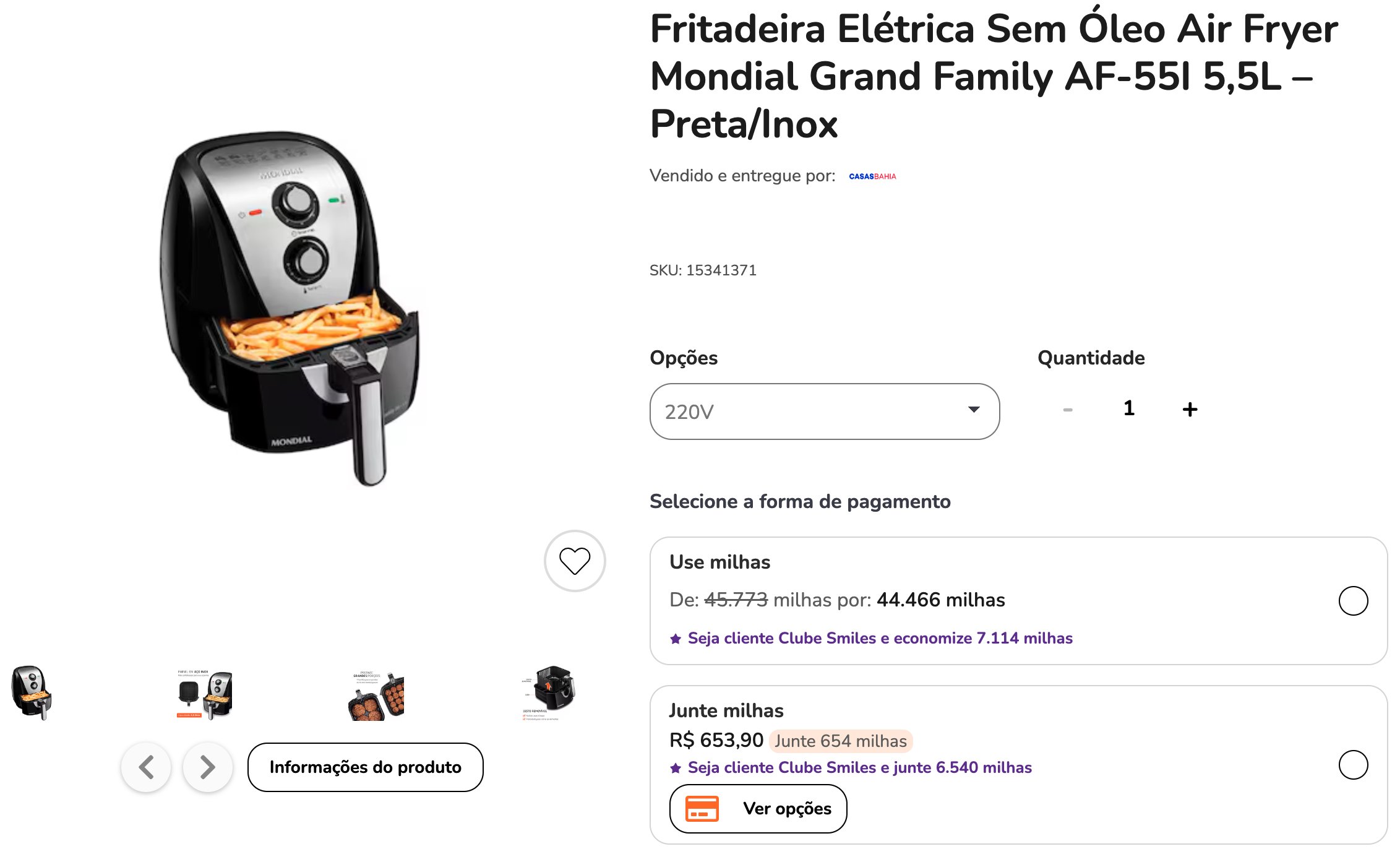Click the orange credit card icon

coord(702,808)
